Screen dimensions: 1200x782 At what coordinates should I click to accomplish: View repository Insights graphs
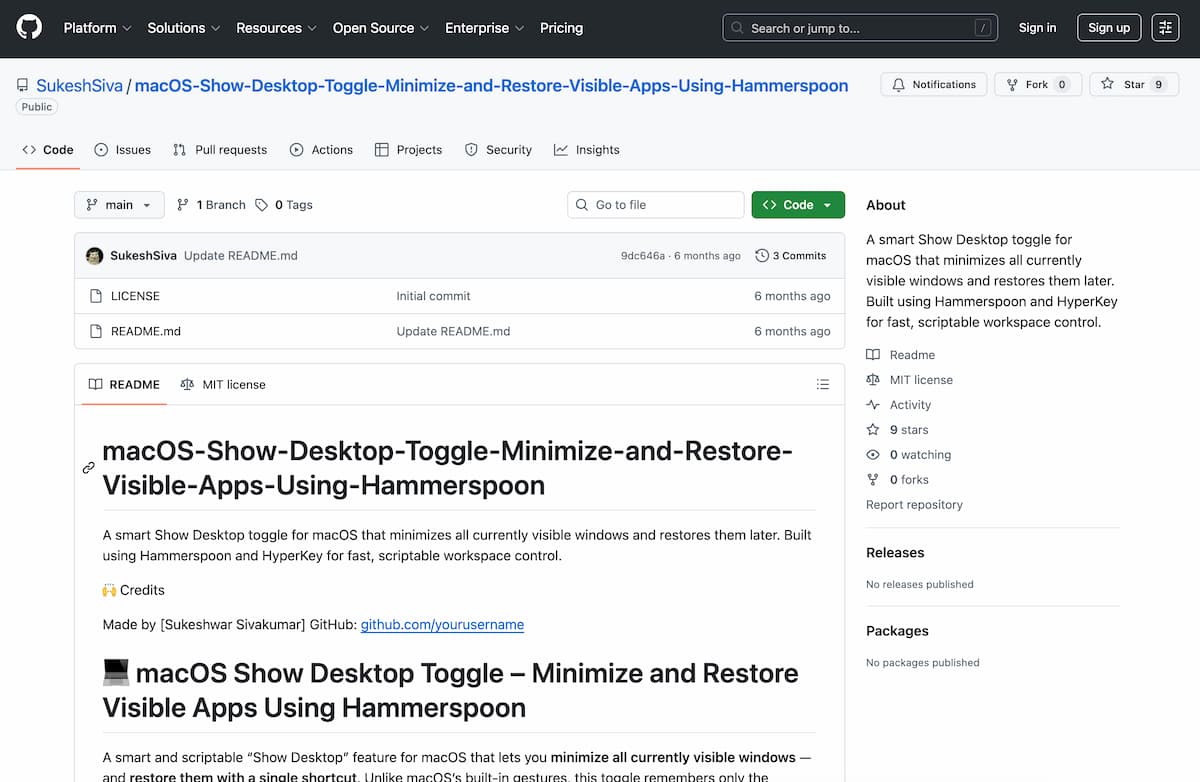pyautogui.click(x=586, y=149)
